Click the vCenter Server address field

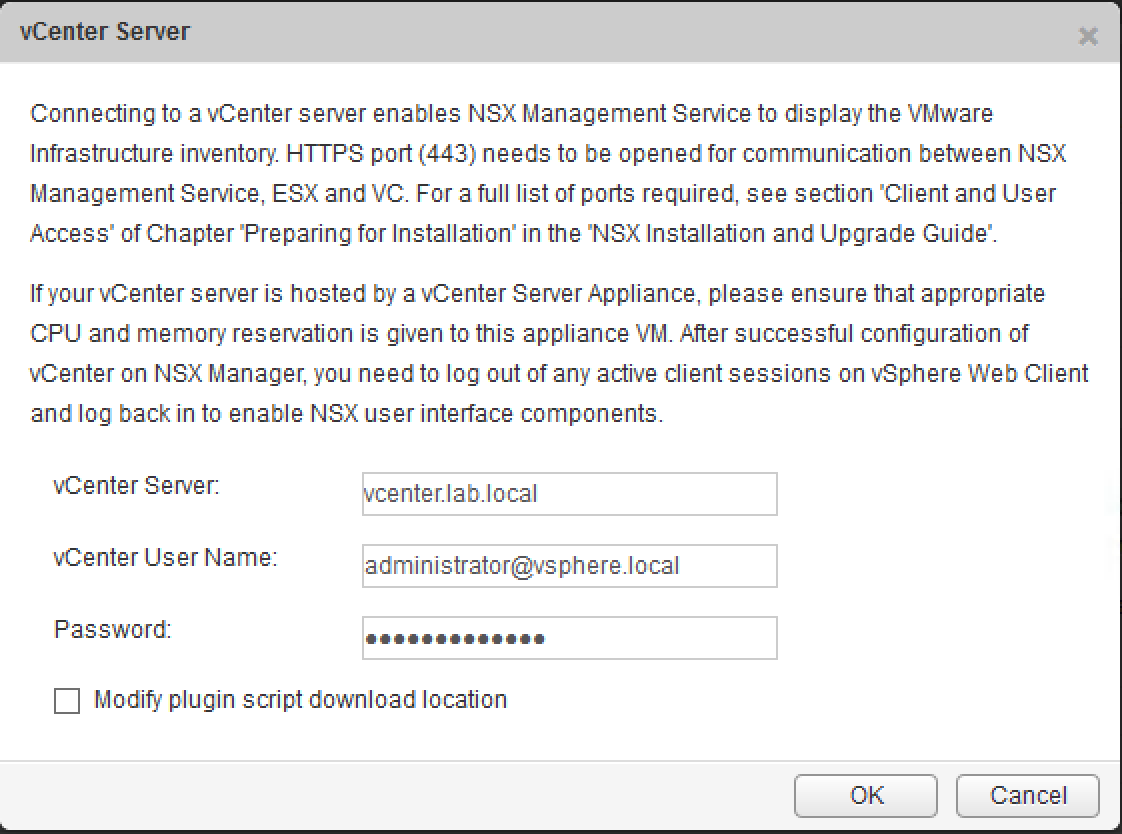point(570,494)
